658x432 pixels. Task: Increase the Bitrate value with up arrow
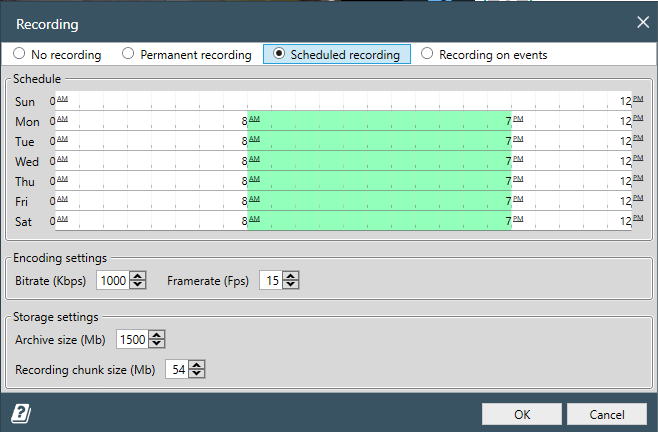(138, 276)
